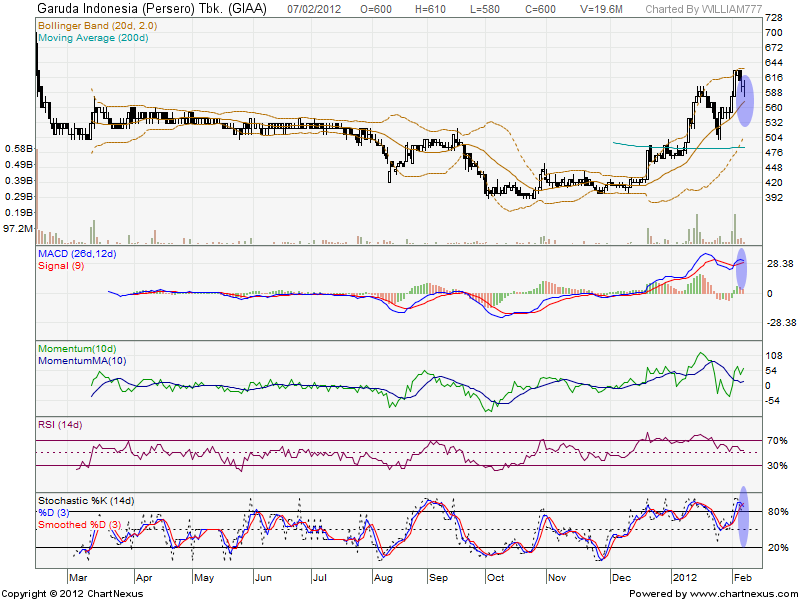This screenshot has height=600, width=800.
Task: Click the 476 price axis label
Action: point(773,153)
